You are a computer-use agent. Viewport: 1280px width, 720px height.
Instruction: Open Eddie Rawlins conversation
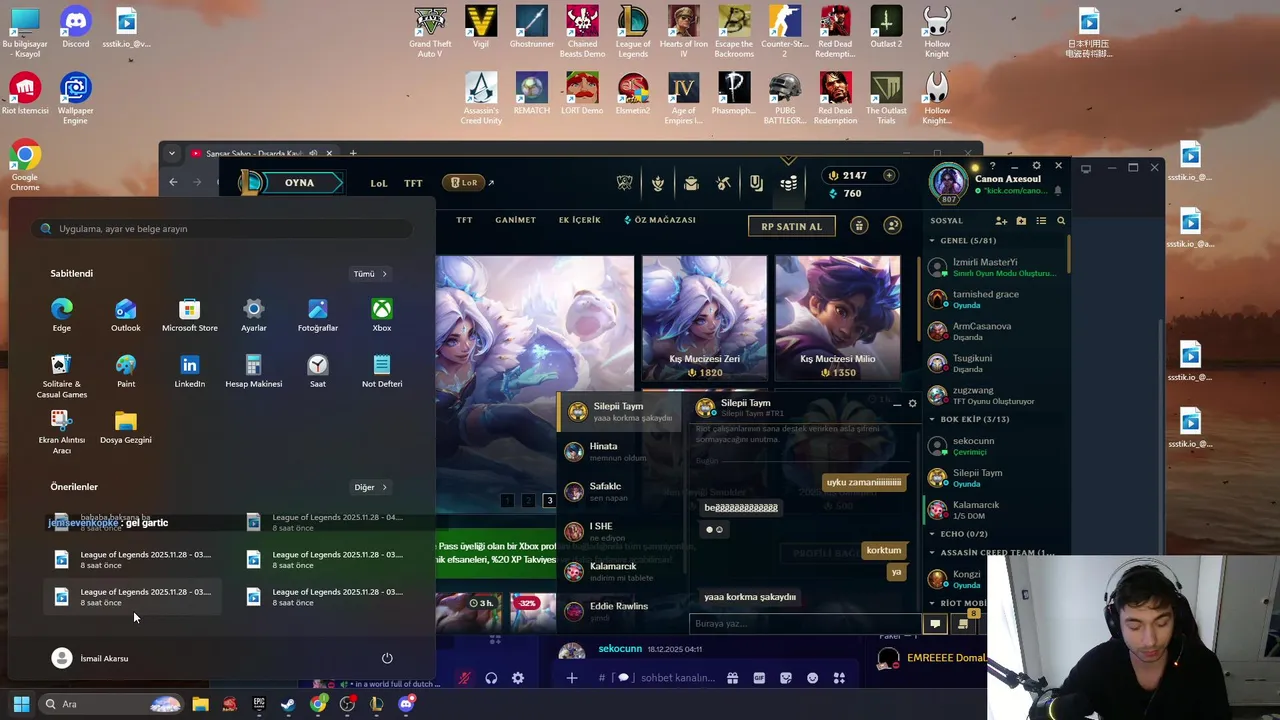620,611
